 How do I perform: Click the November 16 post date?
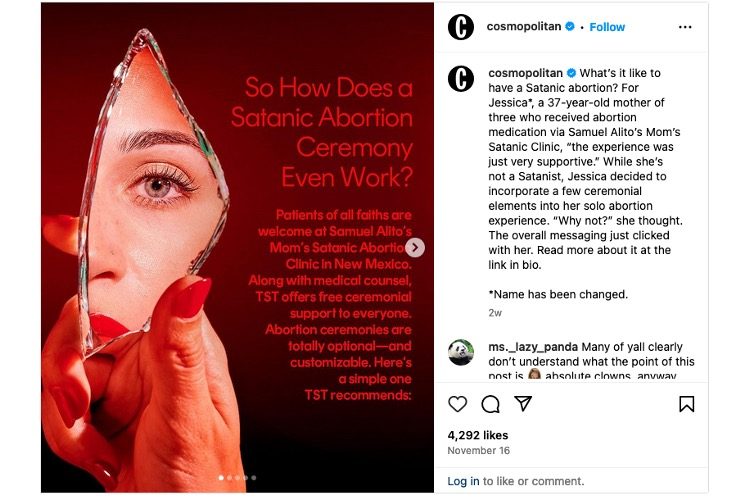click(479, 451)
